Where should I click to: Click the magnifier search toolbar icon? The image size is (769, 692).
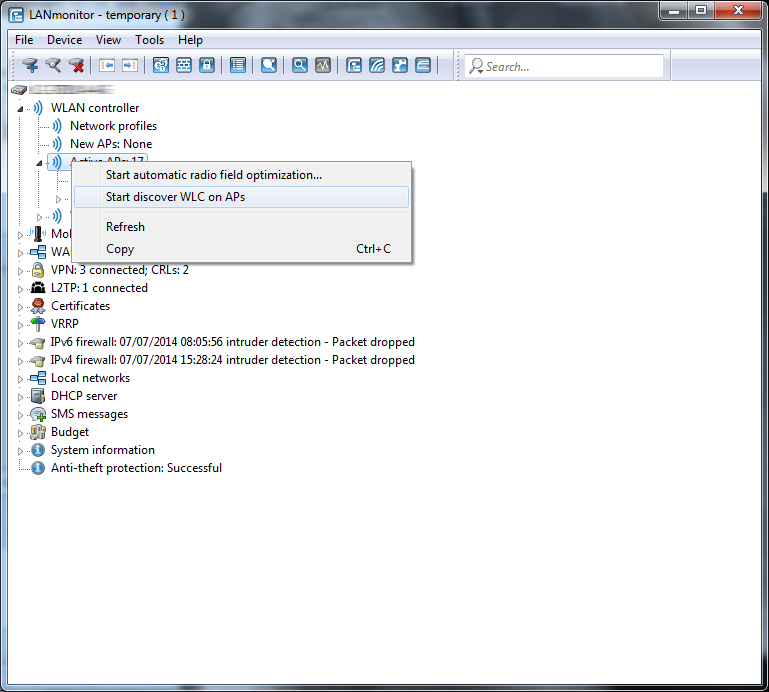(299, 66)
